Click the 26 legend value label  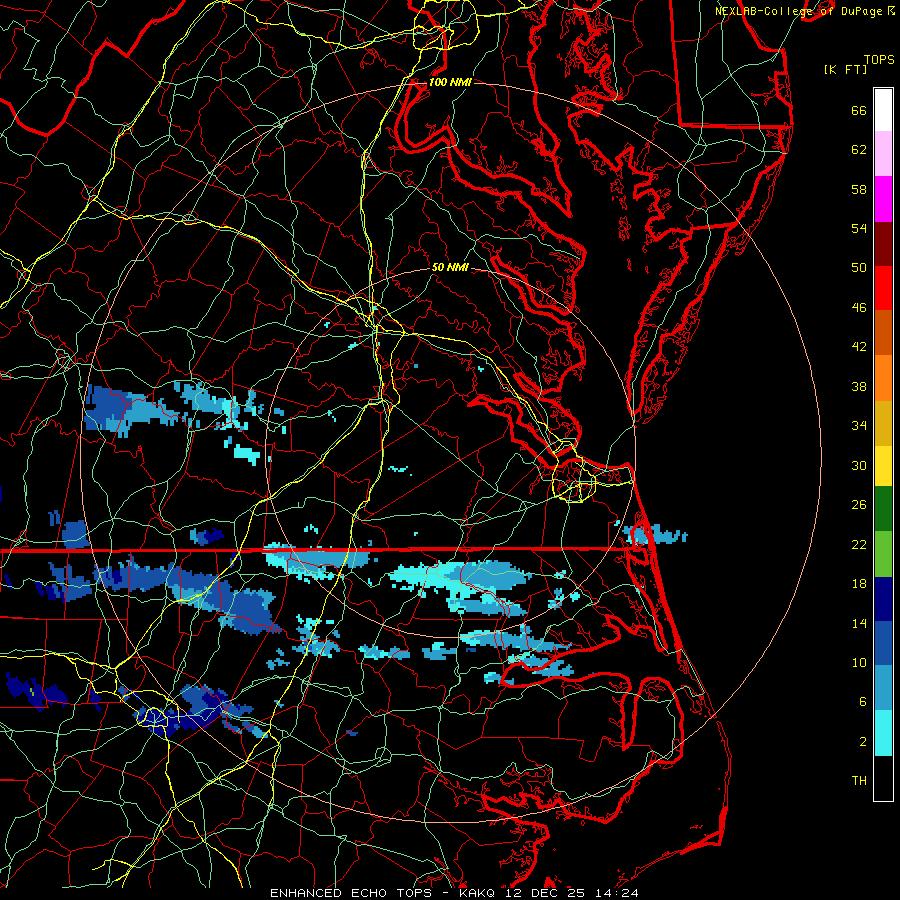[859, 505]
